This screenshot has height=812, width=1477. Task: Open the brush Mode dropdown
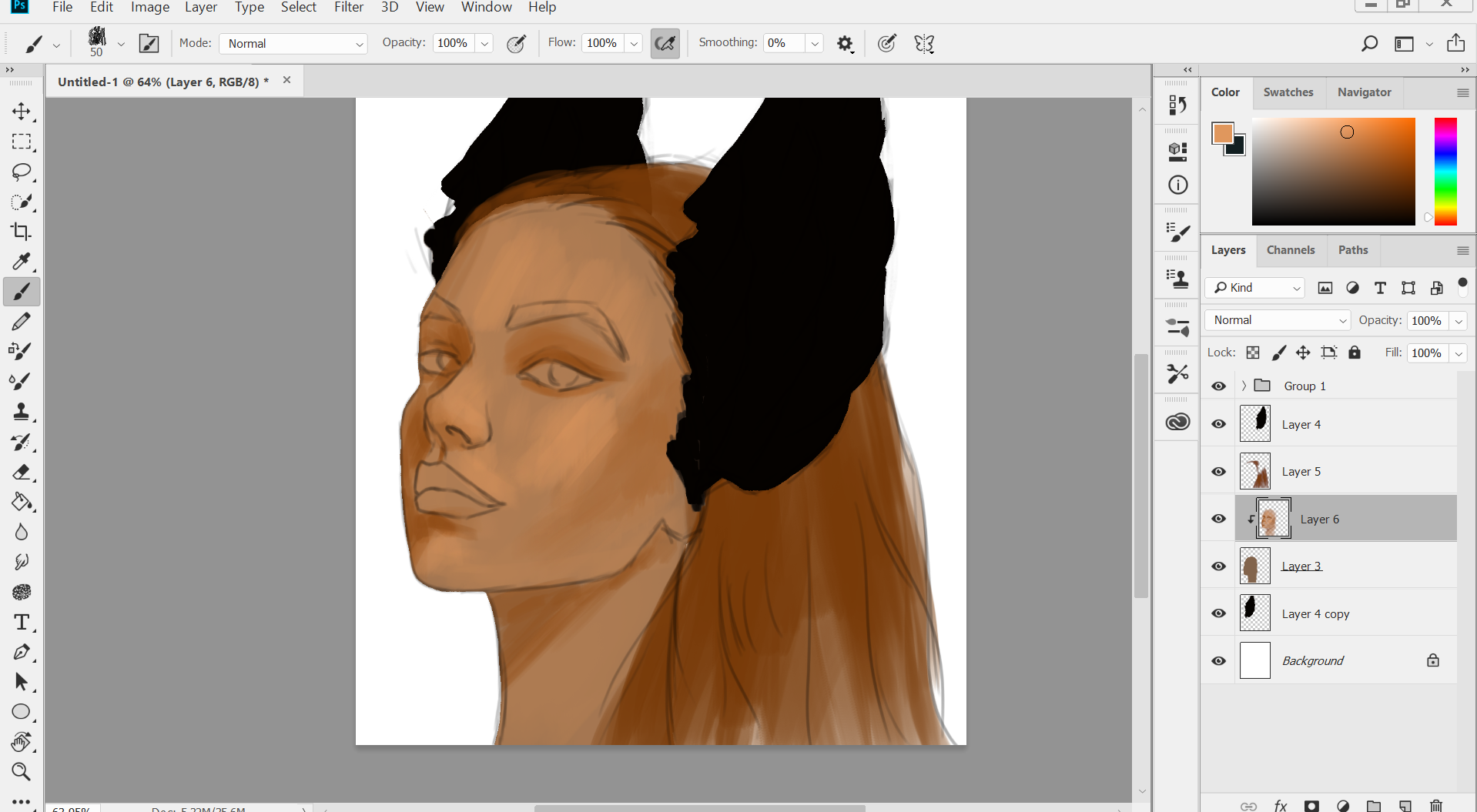tap(293, 44)
